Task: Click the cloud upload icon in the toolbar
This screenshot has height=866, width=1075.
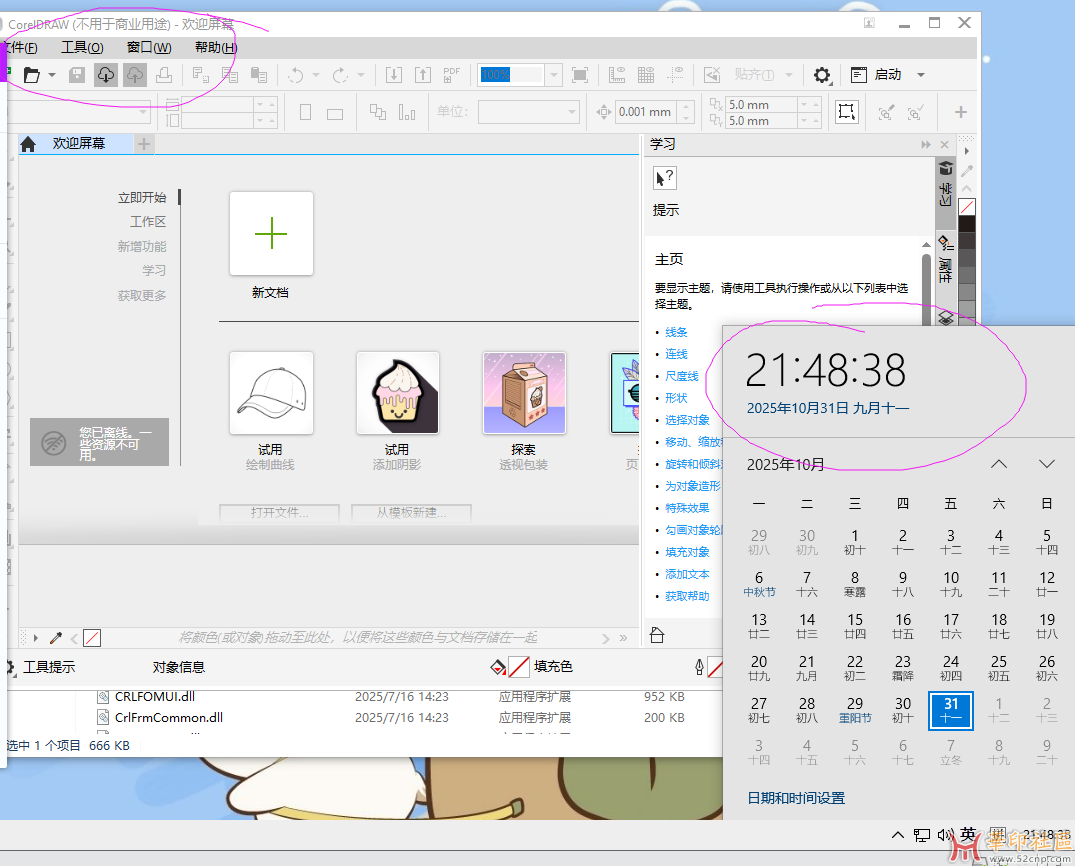Action: click(x=135, y=75)
